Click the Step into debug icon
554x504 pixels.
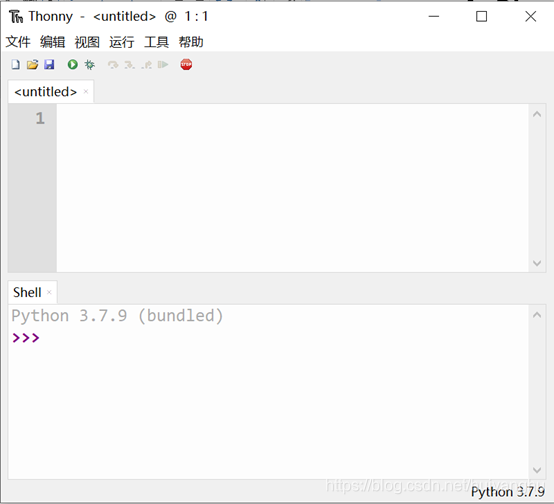[130, 65]
